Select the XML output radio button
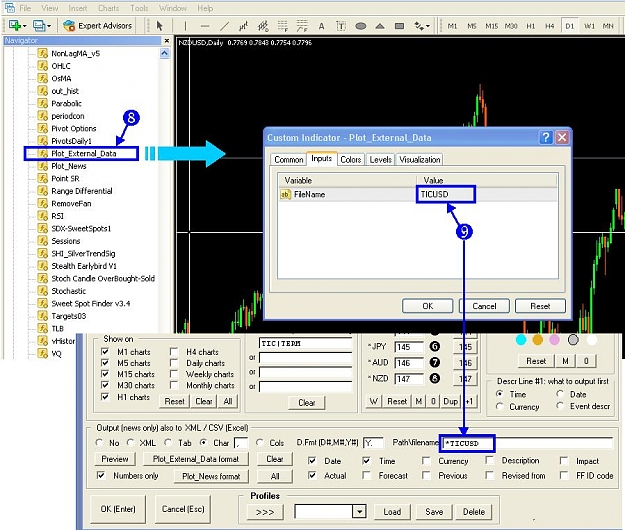The height and width of the screenshot is (530, 625). (x=130, y=443)
